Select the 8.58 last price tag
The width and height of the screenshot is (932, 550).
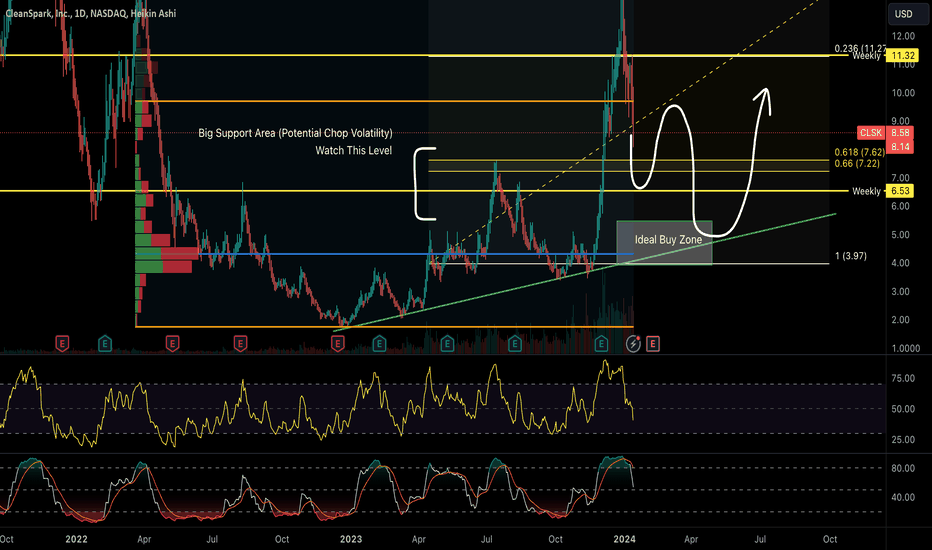(x=900, y=133)
